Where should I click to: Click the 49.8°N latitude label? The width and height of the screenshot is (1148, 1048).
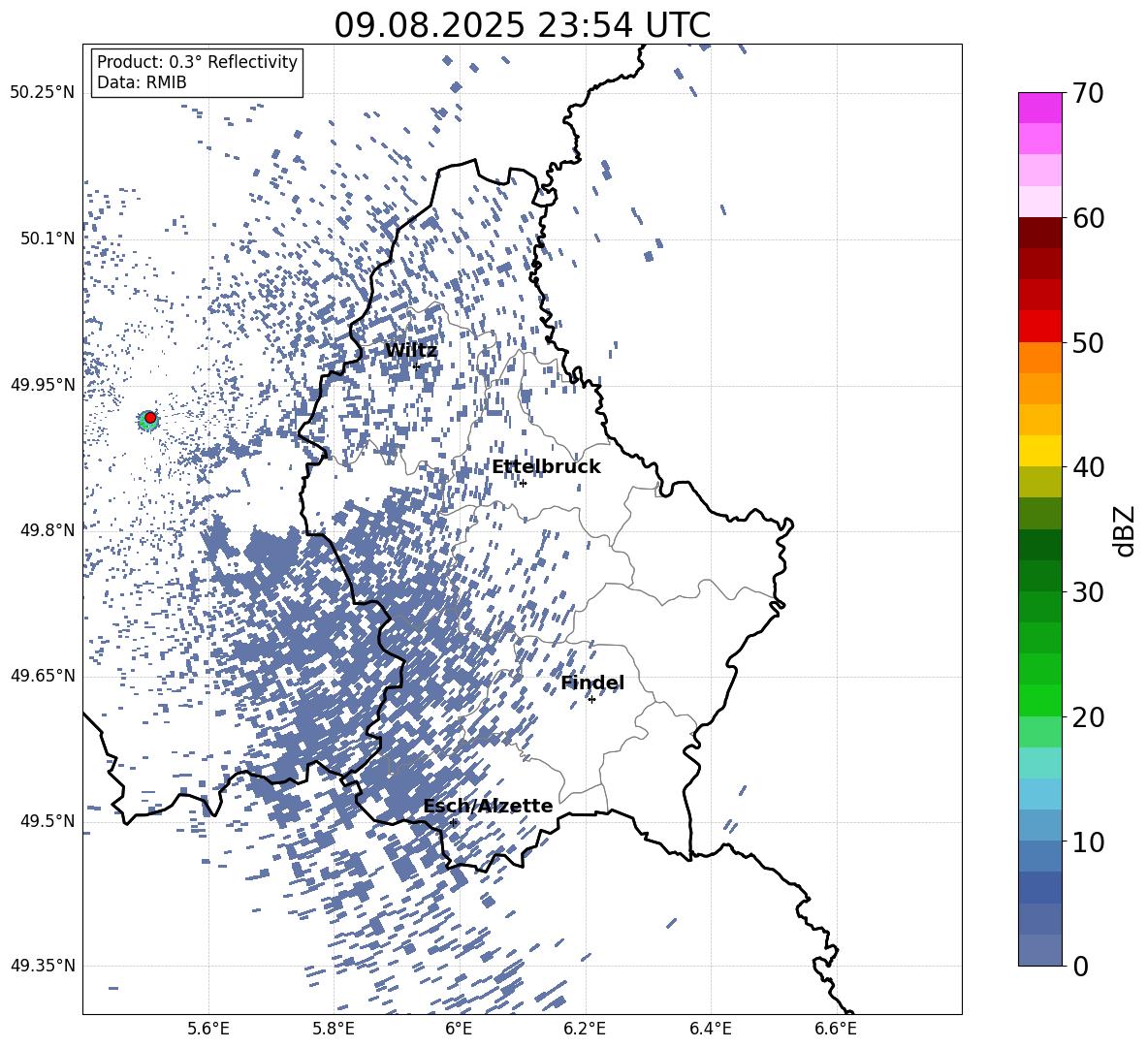click(x=48, y=530)
